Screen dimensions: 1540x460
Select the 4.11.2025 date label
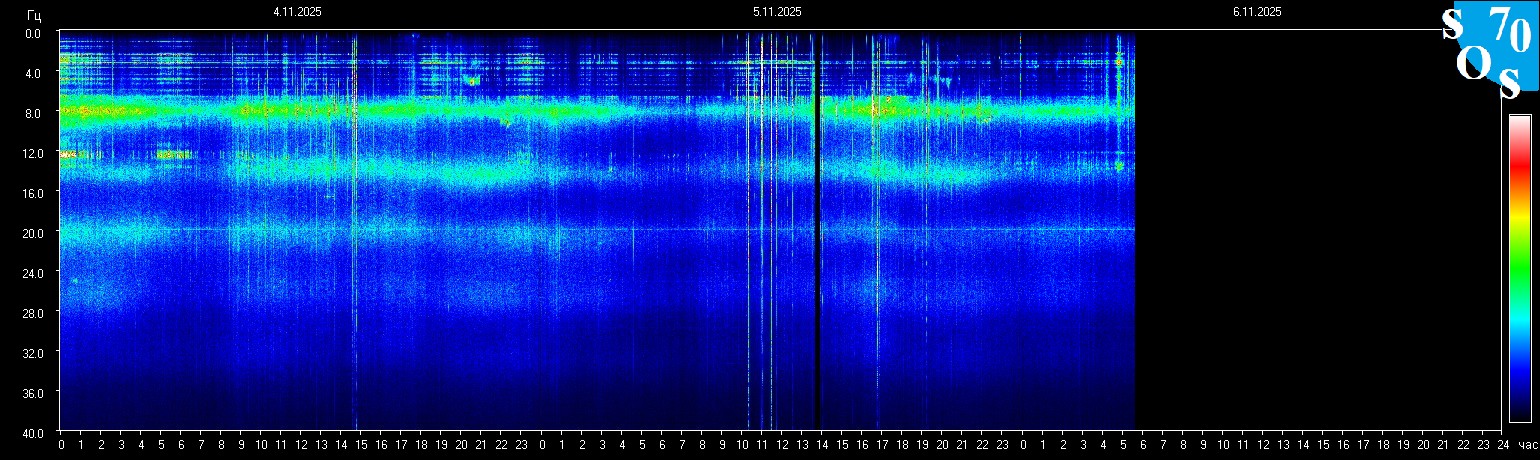tap(297, 12)
